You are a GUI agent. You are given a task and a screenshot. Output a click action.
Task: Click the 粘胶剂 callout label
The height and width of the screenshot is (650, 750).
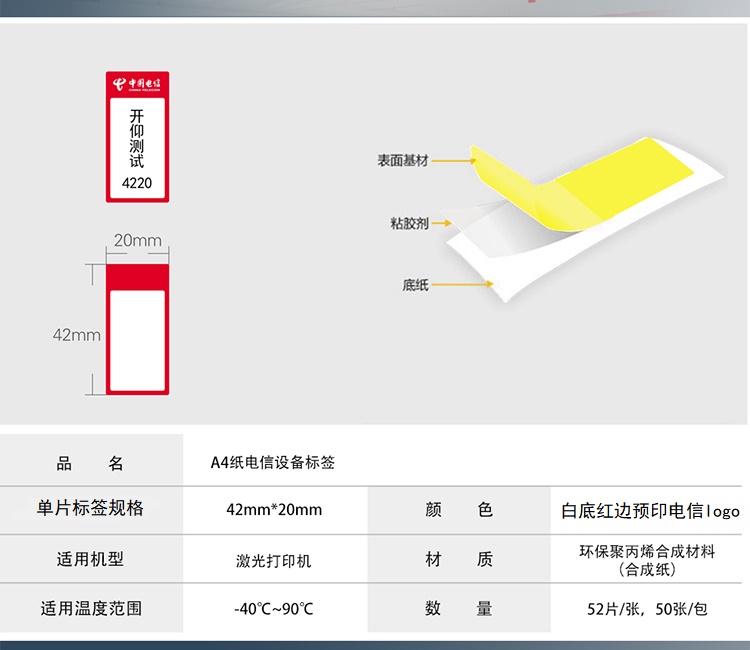(x=409, y=223)
